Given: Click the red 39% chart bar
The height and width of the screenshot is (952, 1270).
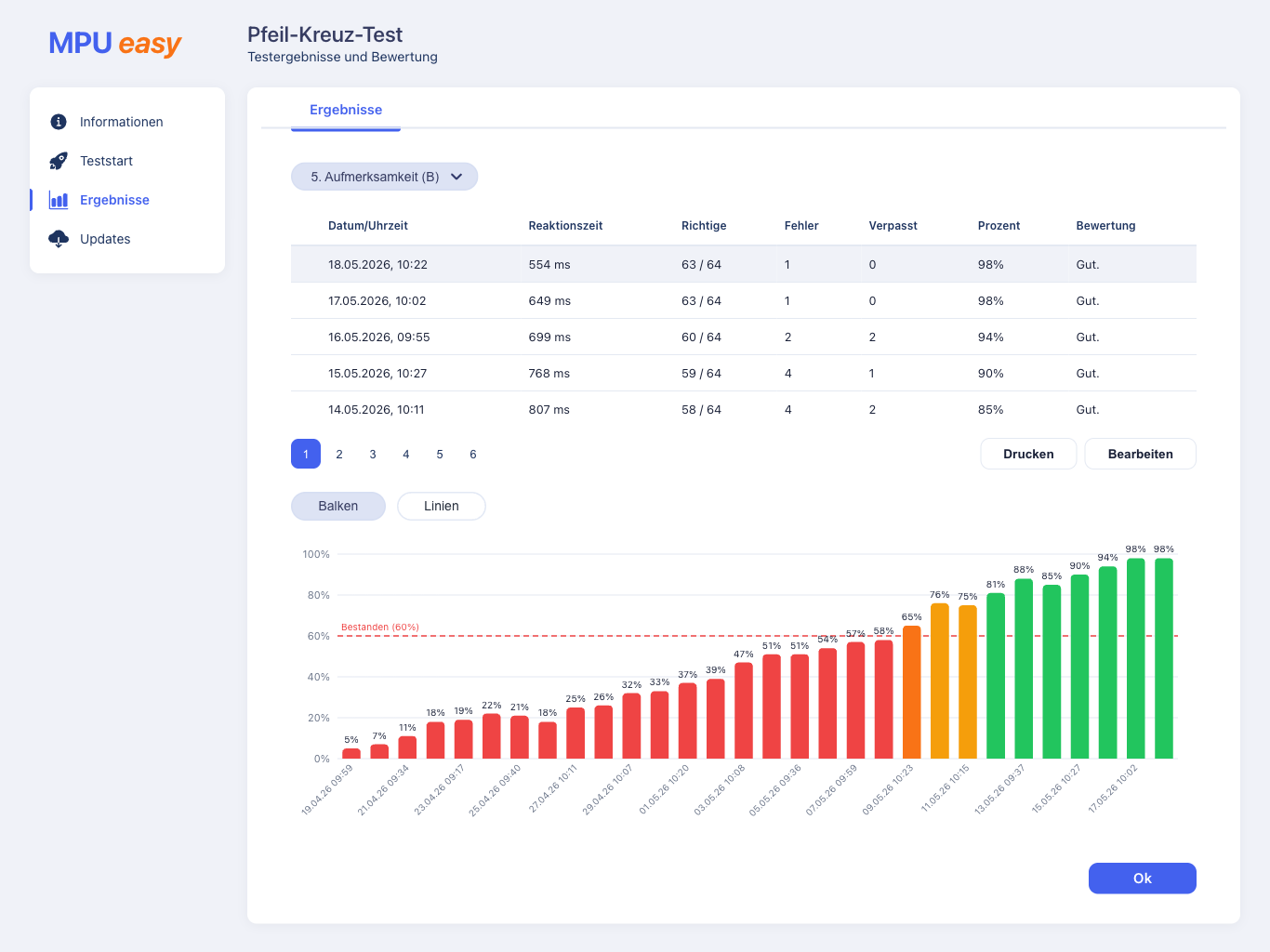Looking at the screenshot, I should point(716,719).
